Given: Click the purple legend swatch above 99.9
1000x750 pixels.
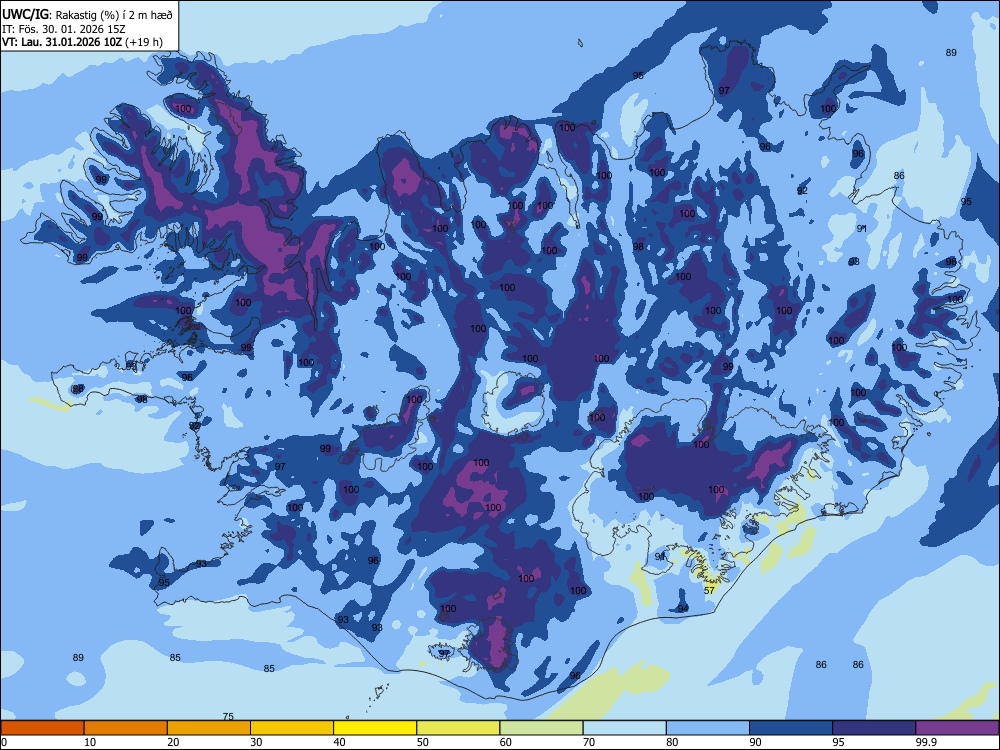Looking at the screenshot, I should pyautogui.click(x=957, y=728).
